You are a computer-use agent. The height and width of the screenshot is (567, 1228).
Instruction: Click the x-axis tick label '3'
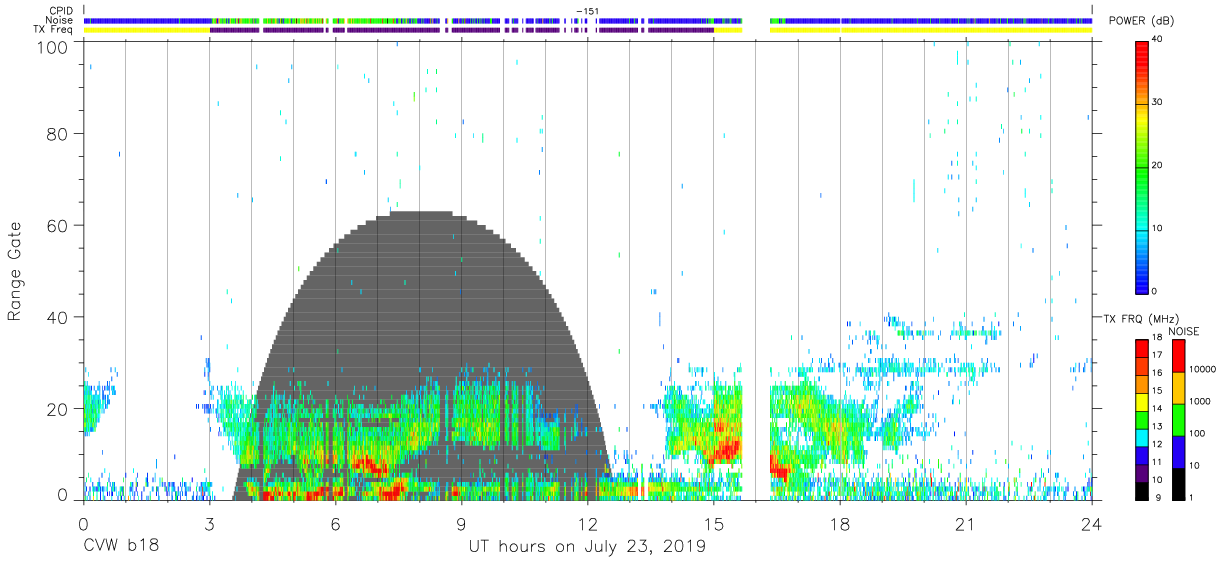click(x=209, y=525)
